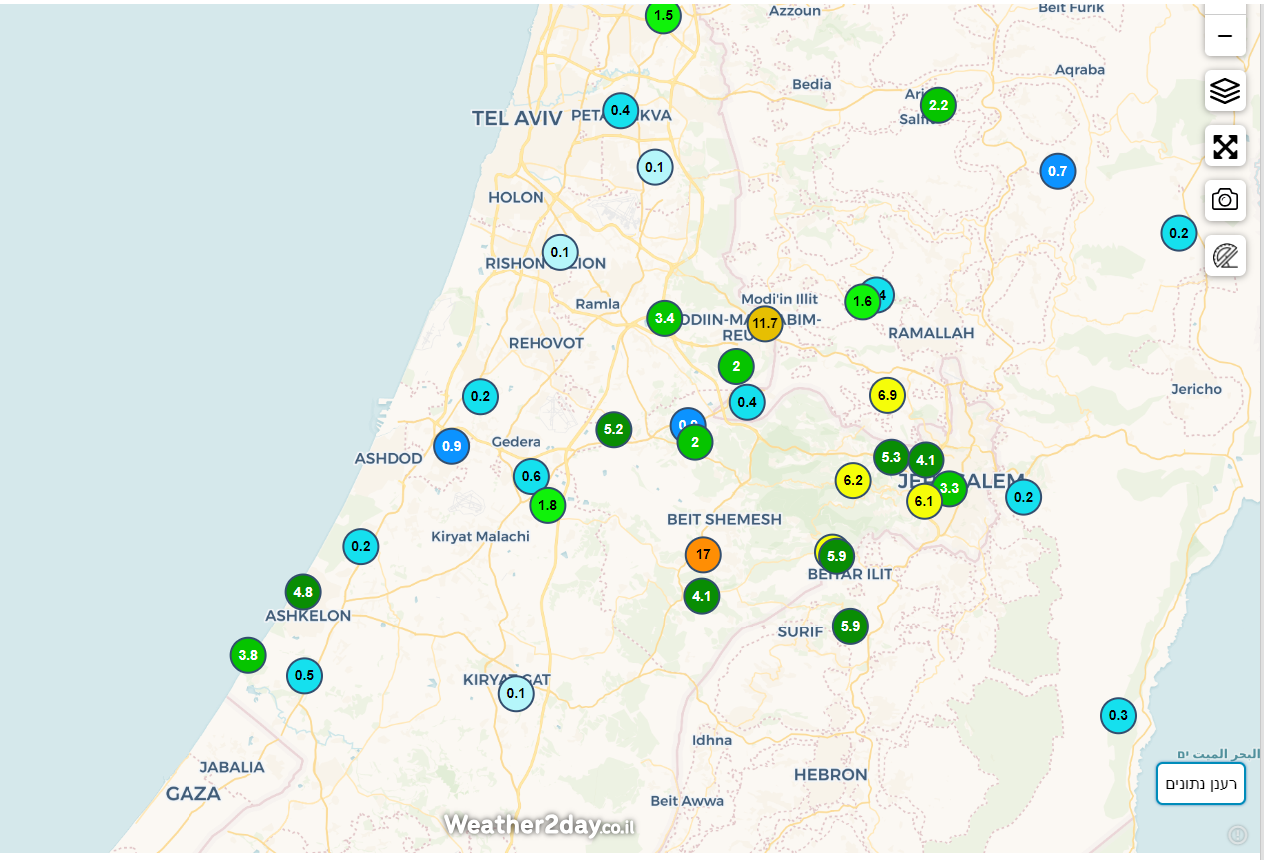This screenshot has width=1264, height=860.
Task: Click the yellow 6.9 rainfall marker
Action: click(887, 395)
